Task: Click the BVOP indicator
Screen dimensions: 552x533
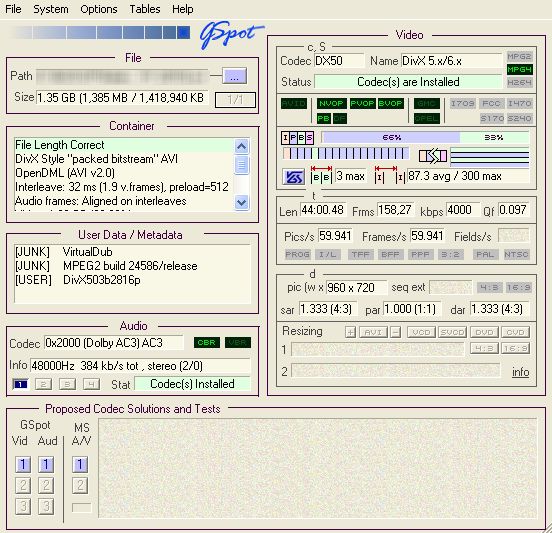Action: (390, 104)
